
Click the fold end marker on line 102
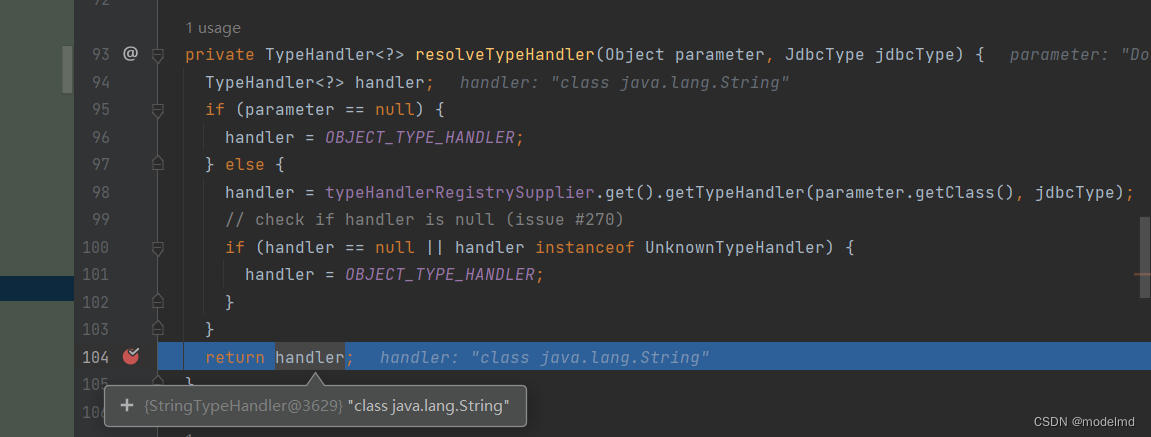click(x=157, y=301)
